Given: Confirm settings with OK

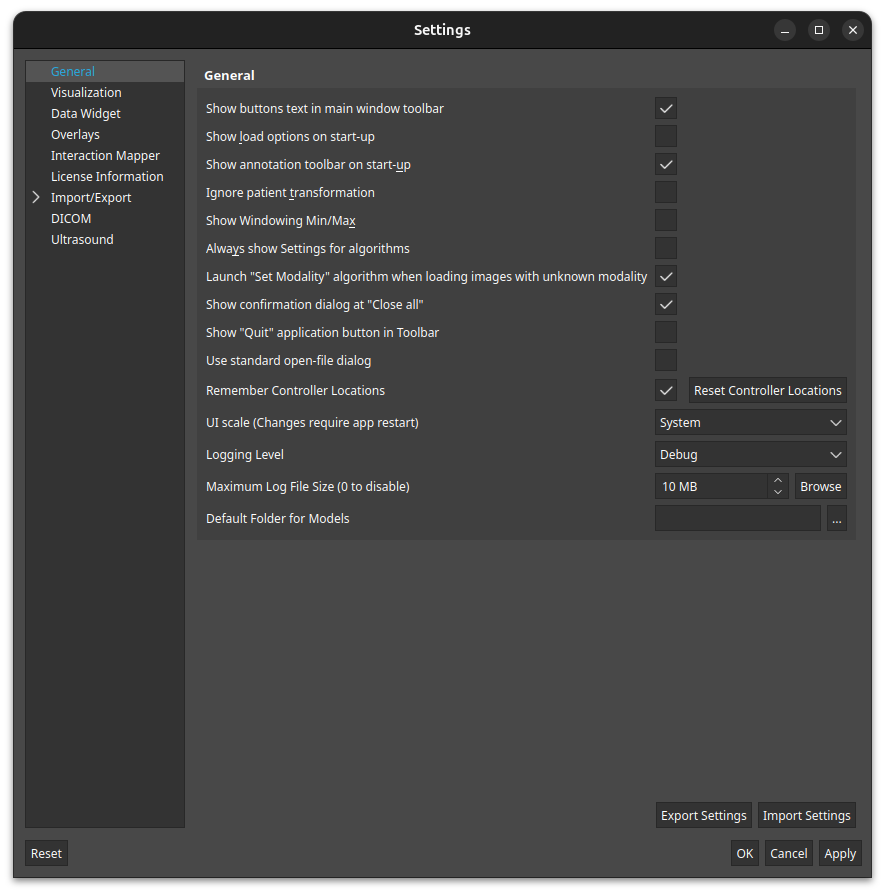Looking at the screenshot, I should tap(745, 854).
